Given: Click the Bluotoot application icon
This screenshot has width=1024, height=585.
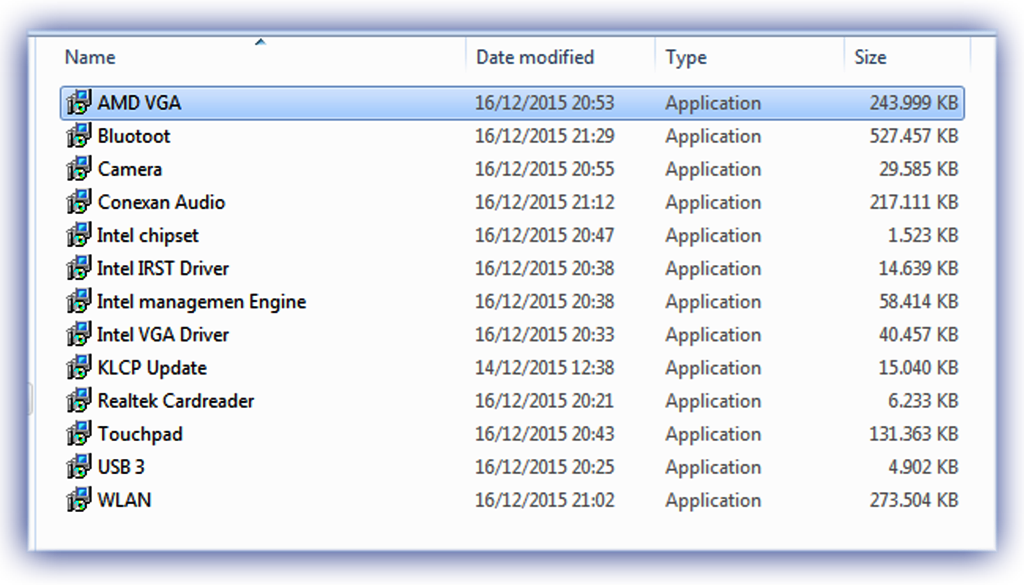Looking at the screenshot, I should (79, 136).
